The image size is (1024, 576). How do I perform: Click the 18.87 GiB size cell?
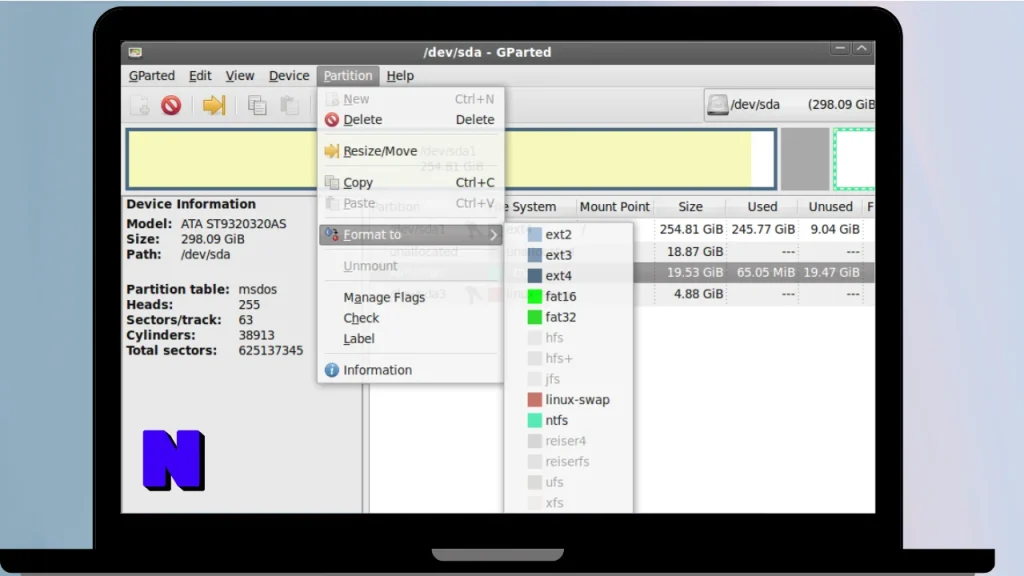[694, 251]
